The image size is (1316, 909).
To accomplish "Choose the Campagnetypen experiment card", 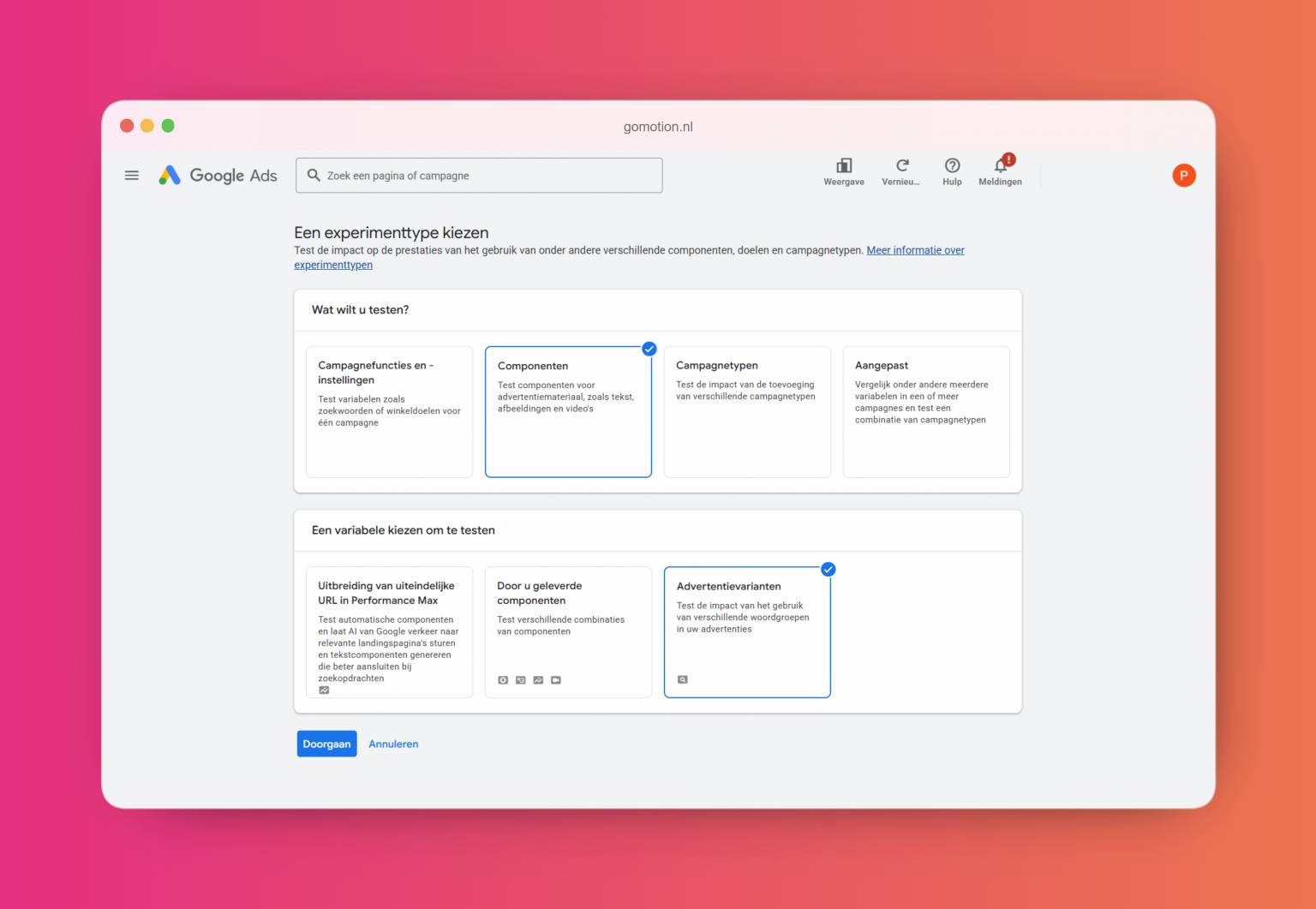I will [747, 411].
